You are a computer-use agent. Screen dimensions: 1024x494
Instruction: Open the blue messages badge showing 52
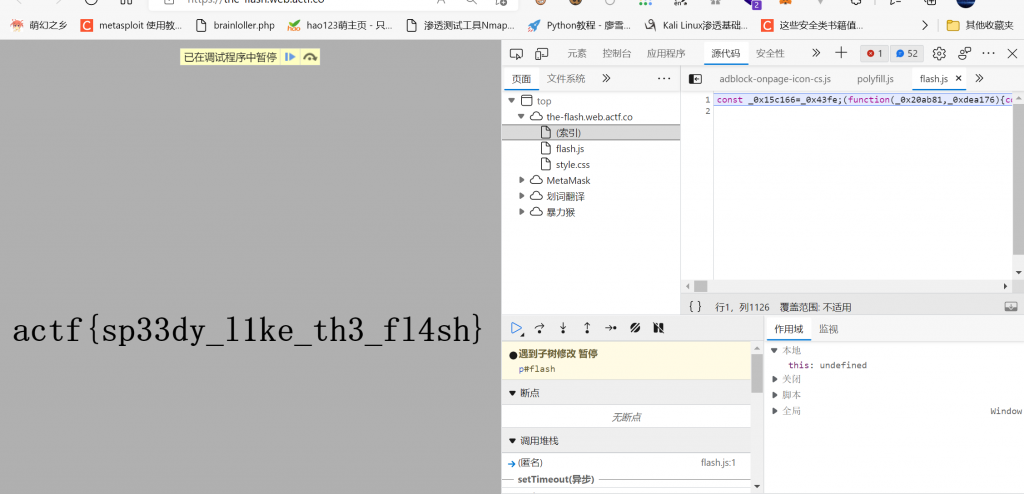[x=906, y=54]
